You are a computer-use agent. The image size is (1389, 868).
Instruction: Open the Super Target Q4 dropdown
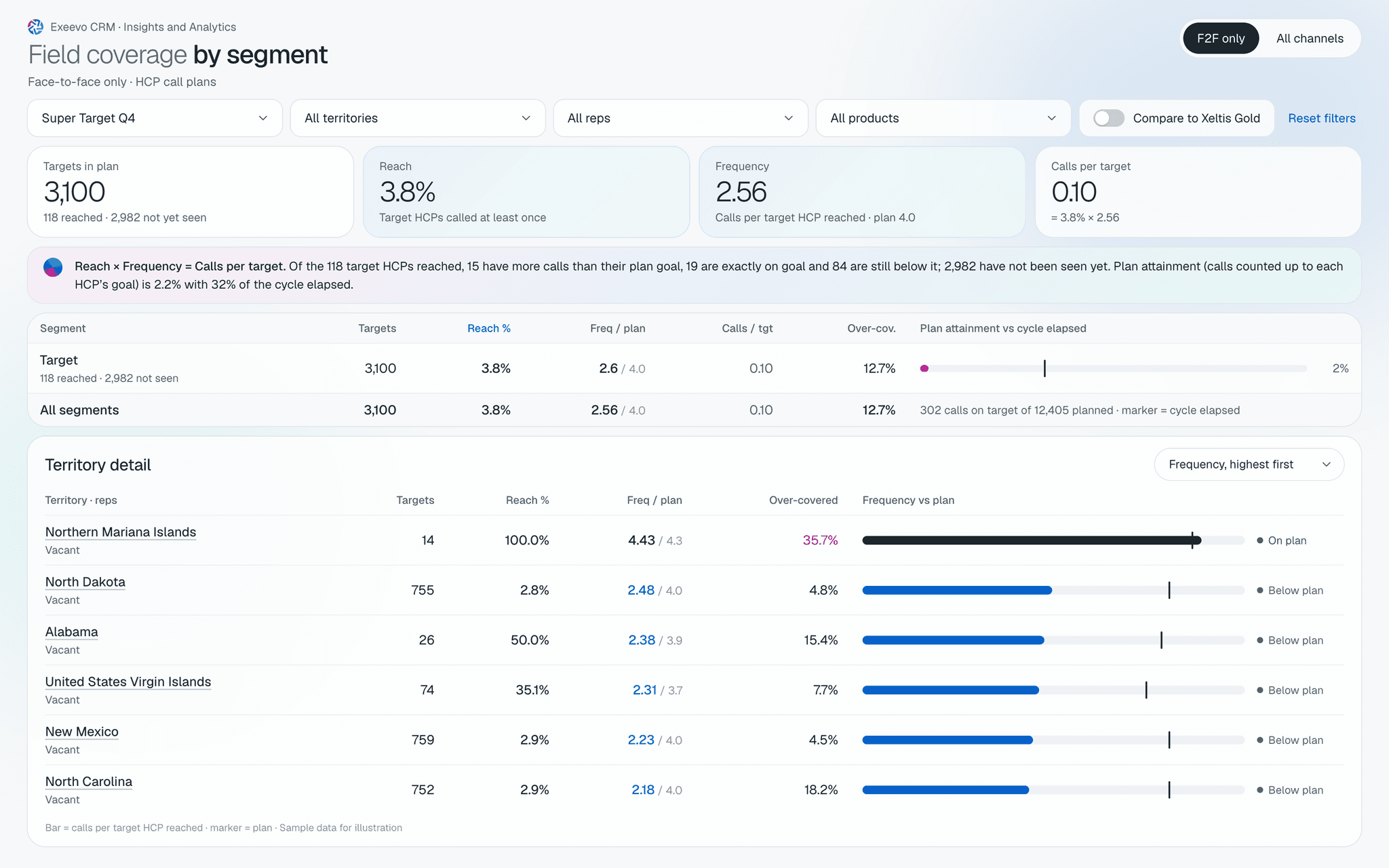[155, 118]
